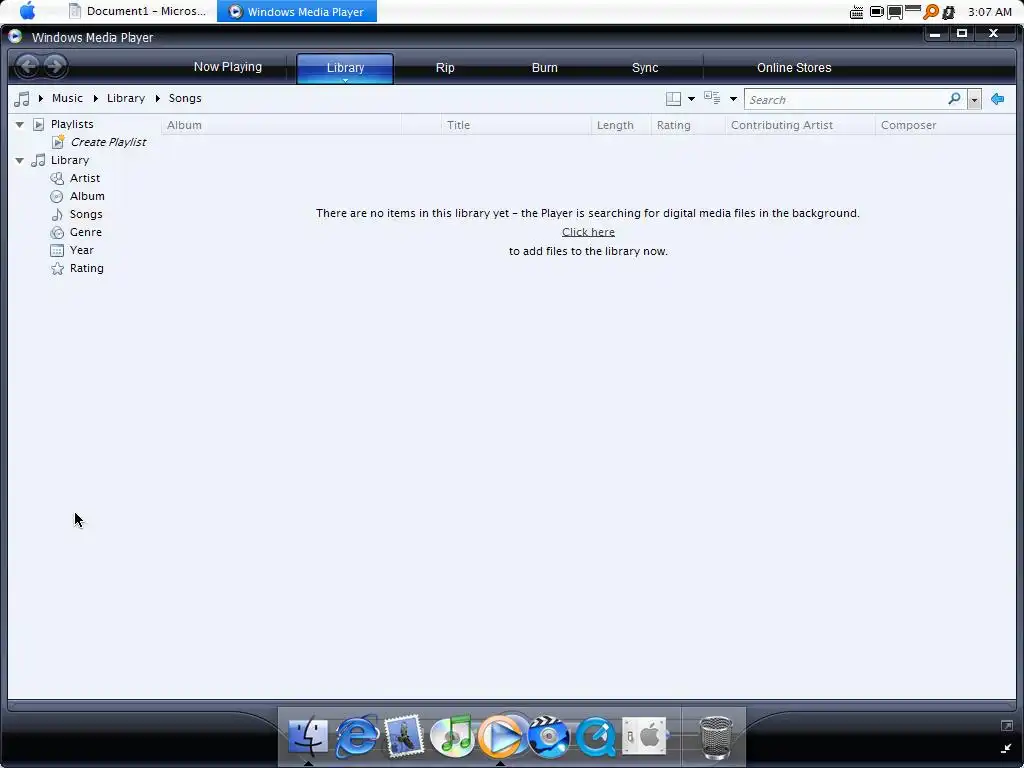Click the magnifier search icon
This screenshot has height=768, width=1024.
point(954,99)
